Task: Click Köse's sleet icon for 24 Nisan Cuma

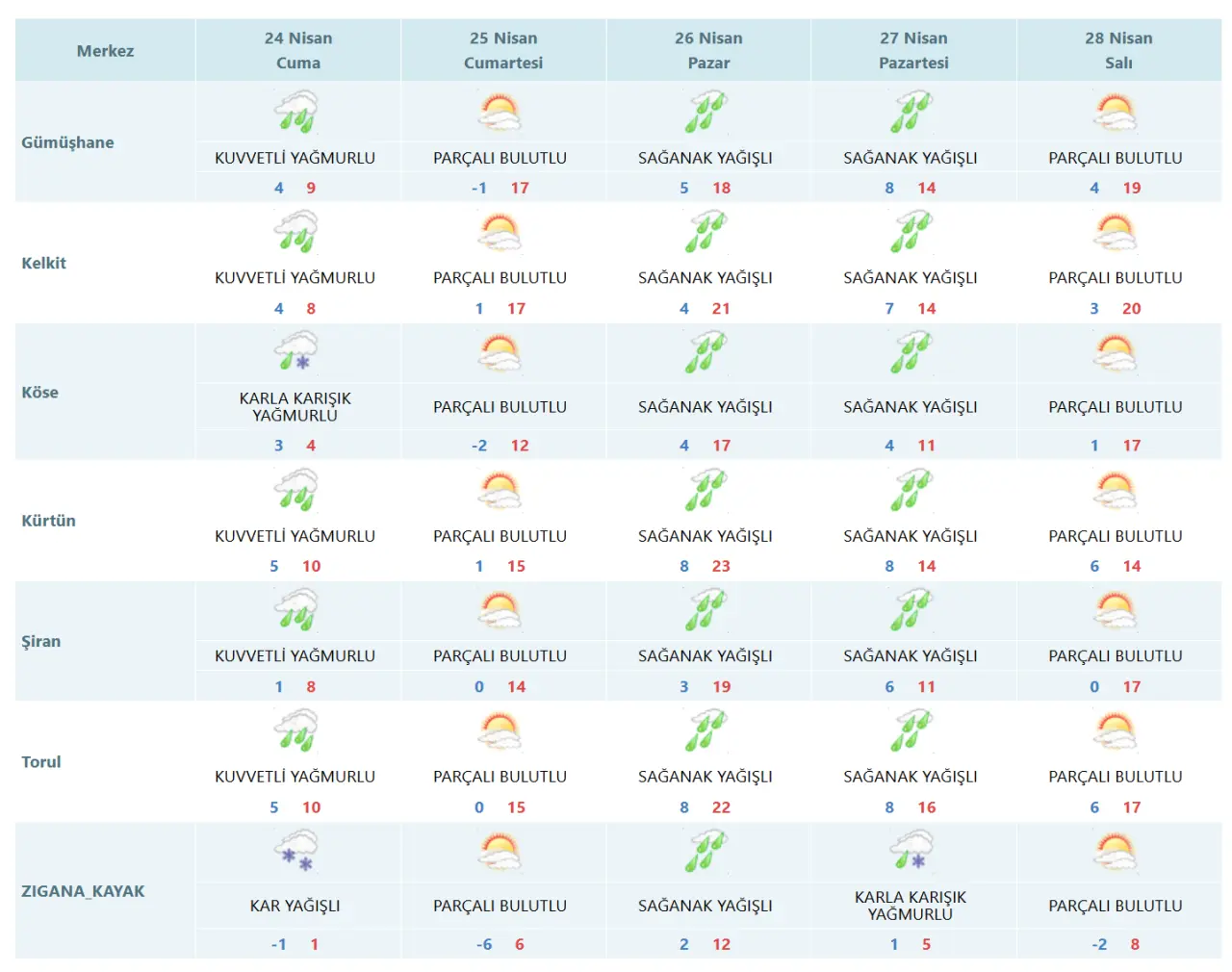Action: [x=295, y=351]
